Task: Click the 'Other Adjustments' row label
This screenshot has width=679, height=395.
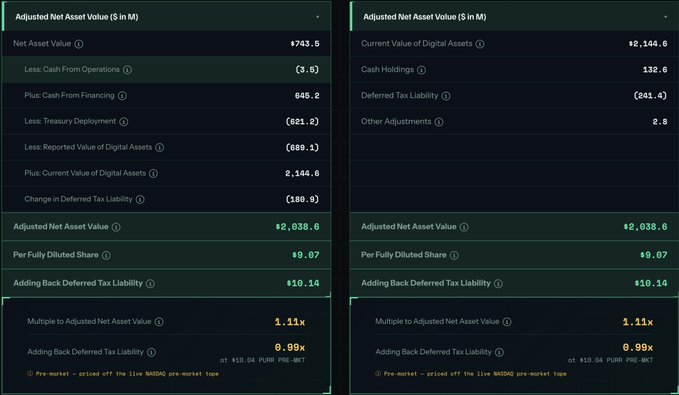Action: (396, 121)
